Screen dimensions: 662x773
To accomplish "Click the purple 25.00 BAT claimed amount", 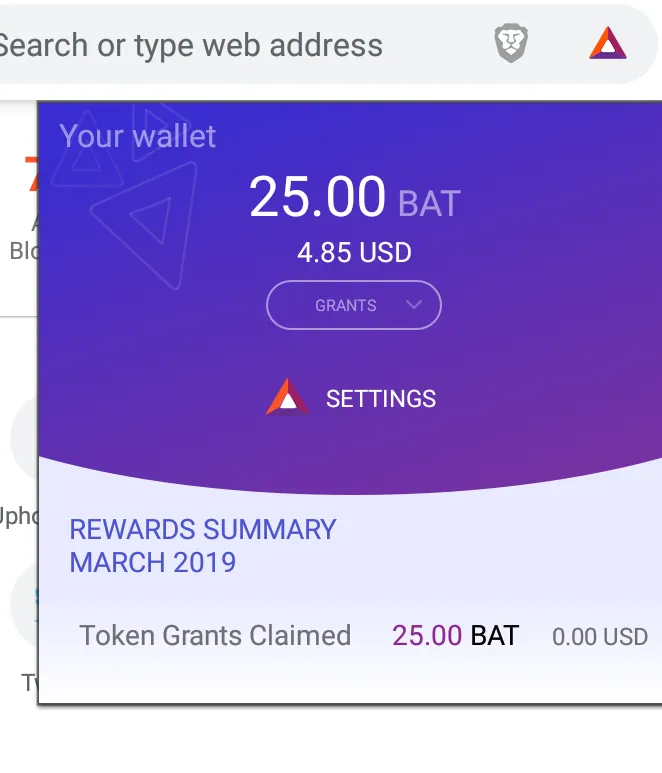I will [455, 635].
